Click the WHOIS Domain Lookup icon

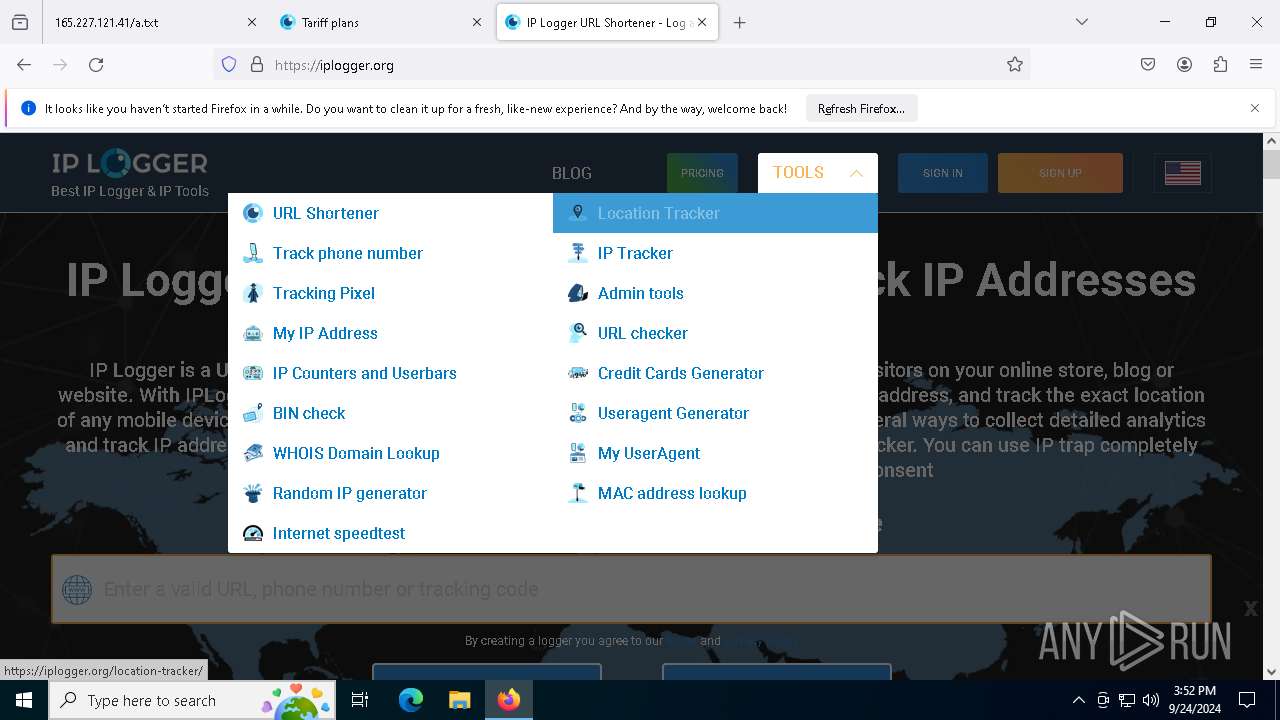pyautogui.click(x=253, y=453)
